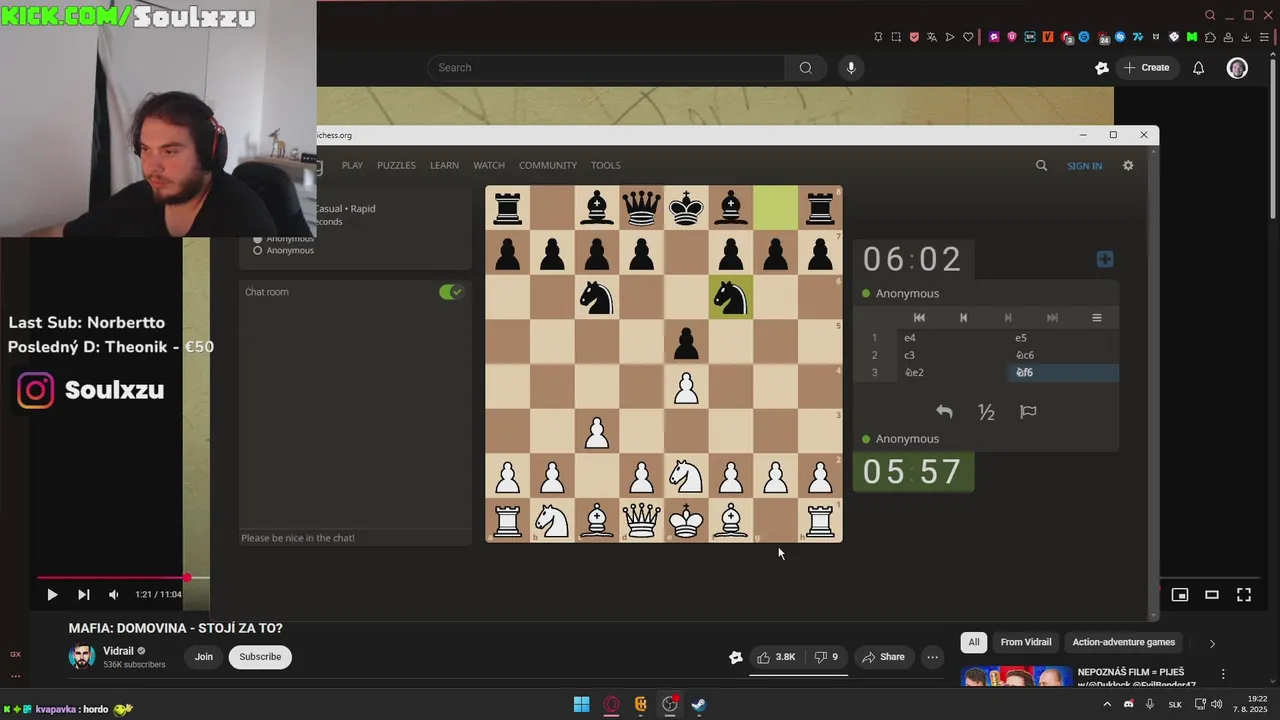The width and height of the screenshot is (1280, 720).
Task: Select move Ne2 in move list
Action: [952, 373]
